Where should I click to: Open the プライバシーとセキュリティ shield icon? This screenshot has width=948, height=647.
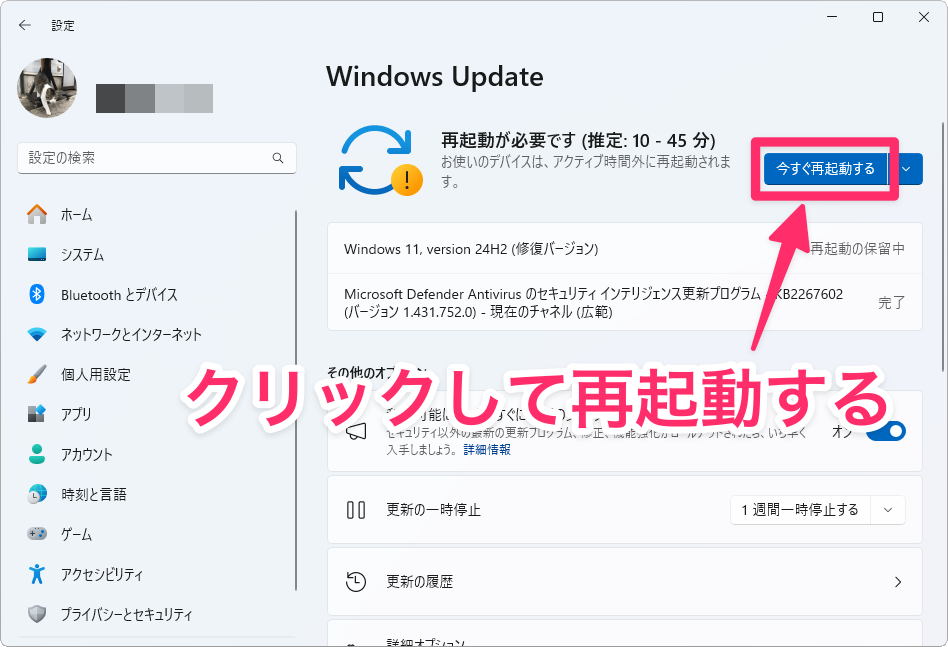(x=37, y=614)
